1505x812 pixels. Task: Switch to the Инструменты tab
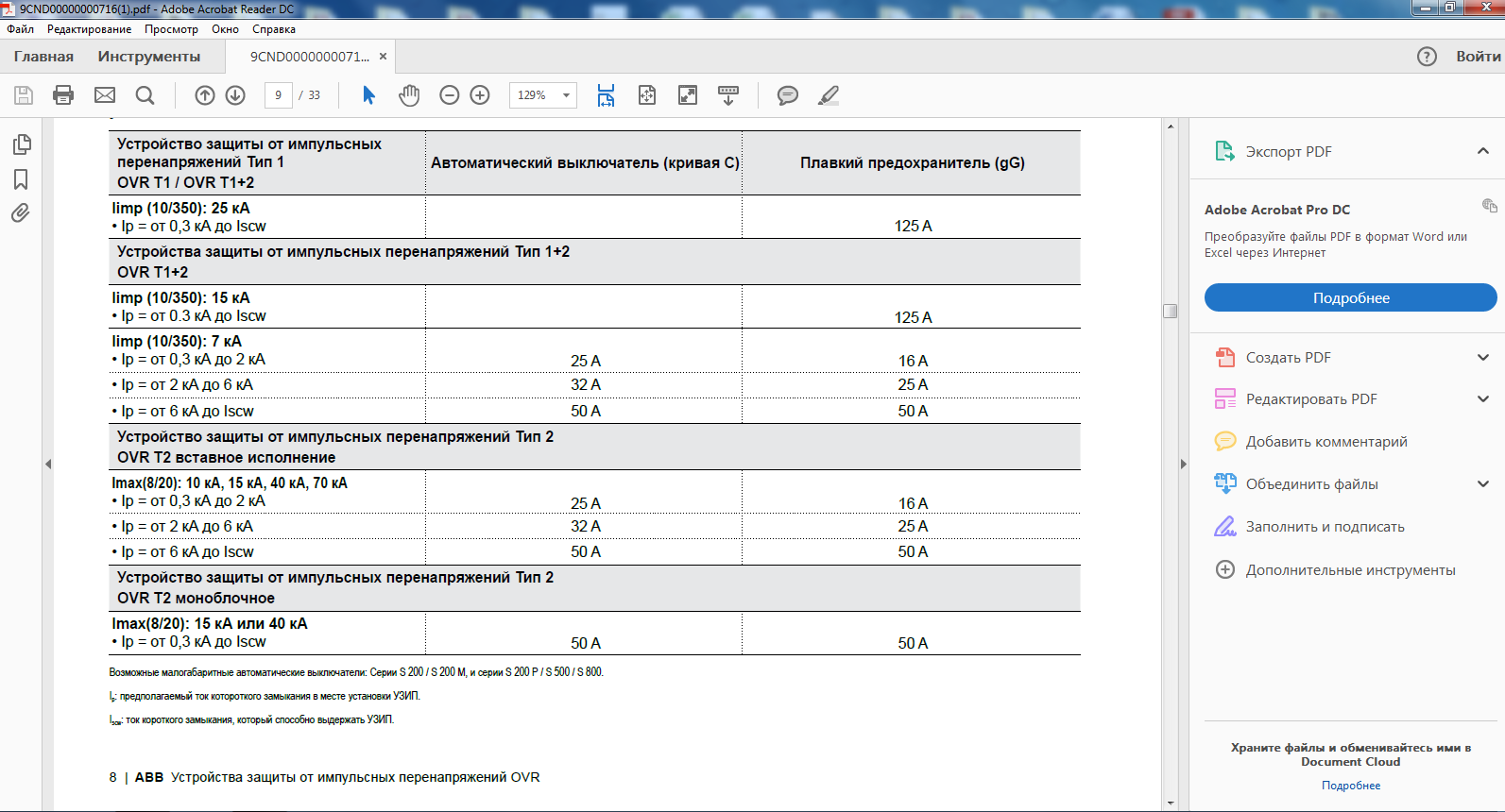click(x=148, y=57)
